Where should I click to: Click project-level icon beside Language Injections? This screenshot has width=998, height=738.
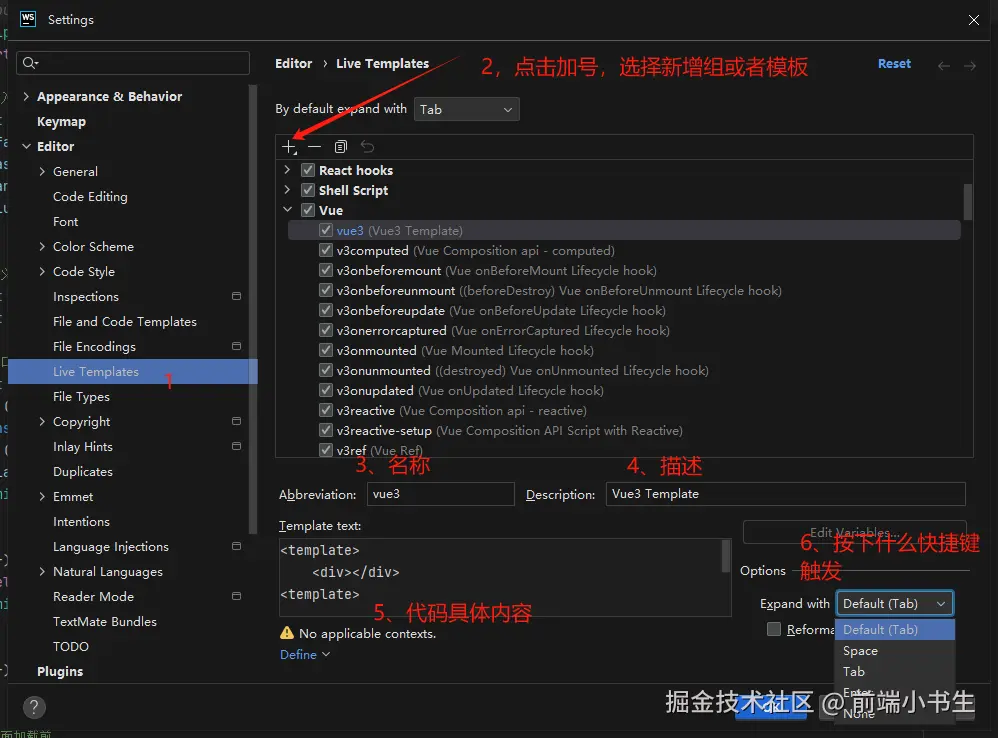click(236, 546)
